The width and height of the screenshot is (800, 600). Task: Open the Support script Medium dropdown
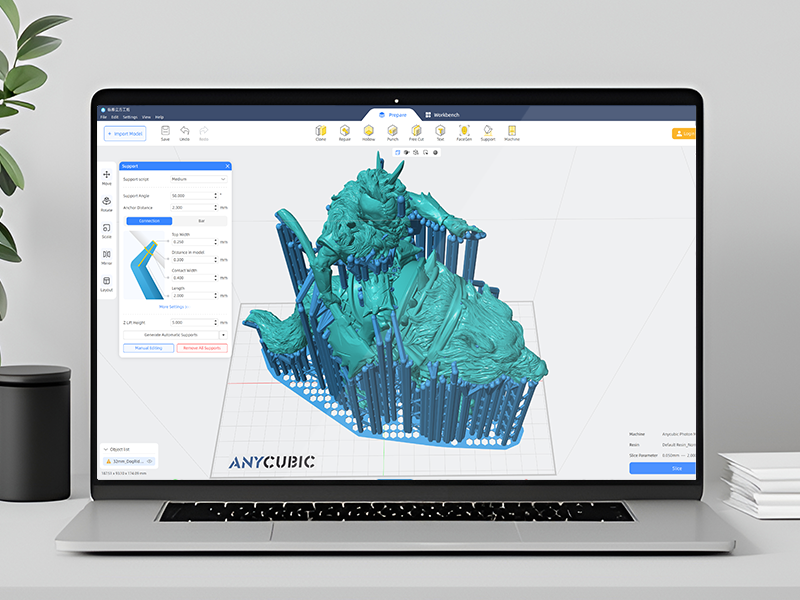tap(198, 179)
